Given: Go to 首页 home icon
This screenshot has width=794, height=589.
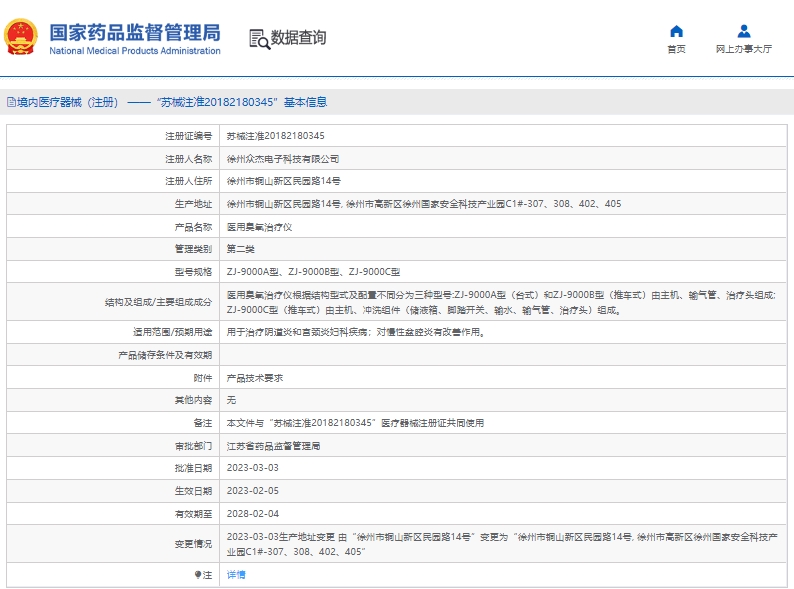Looking at the screenshot, I should pyautogui.click(x=677, y=31).
